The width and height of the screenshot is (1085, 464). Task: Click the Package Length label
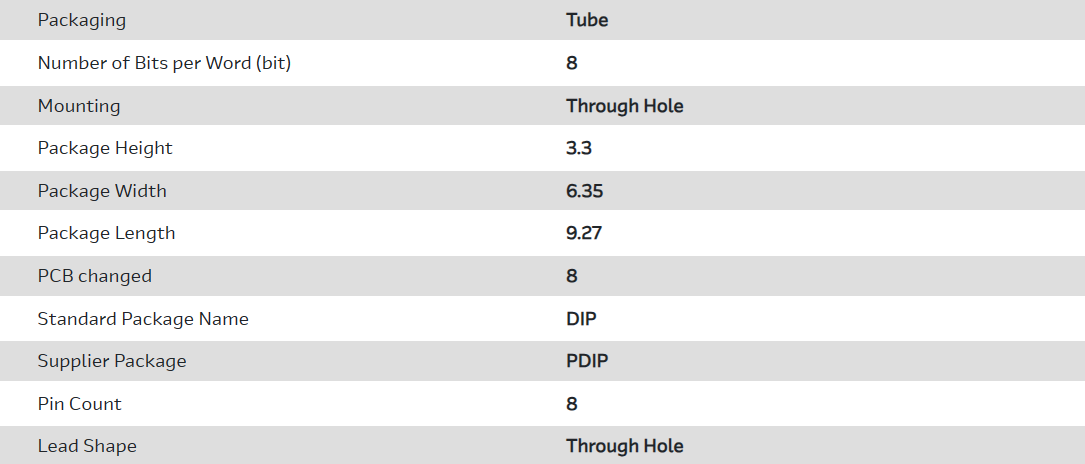(x=106, y=233)
